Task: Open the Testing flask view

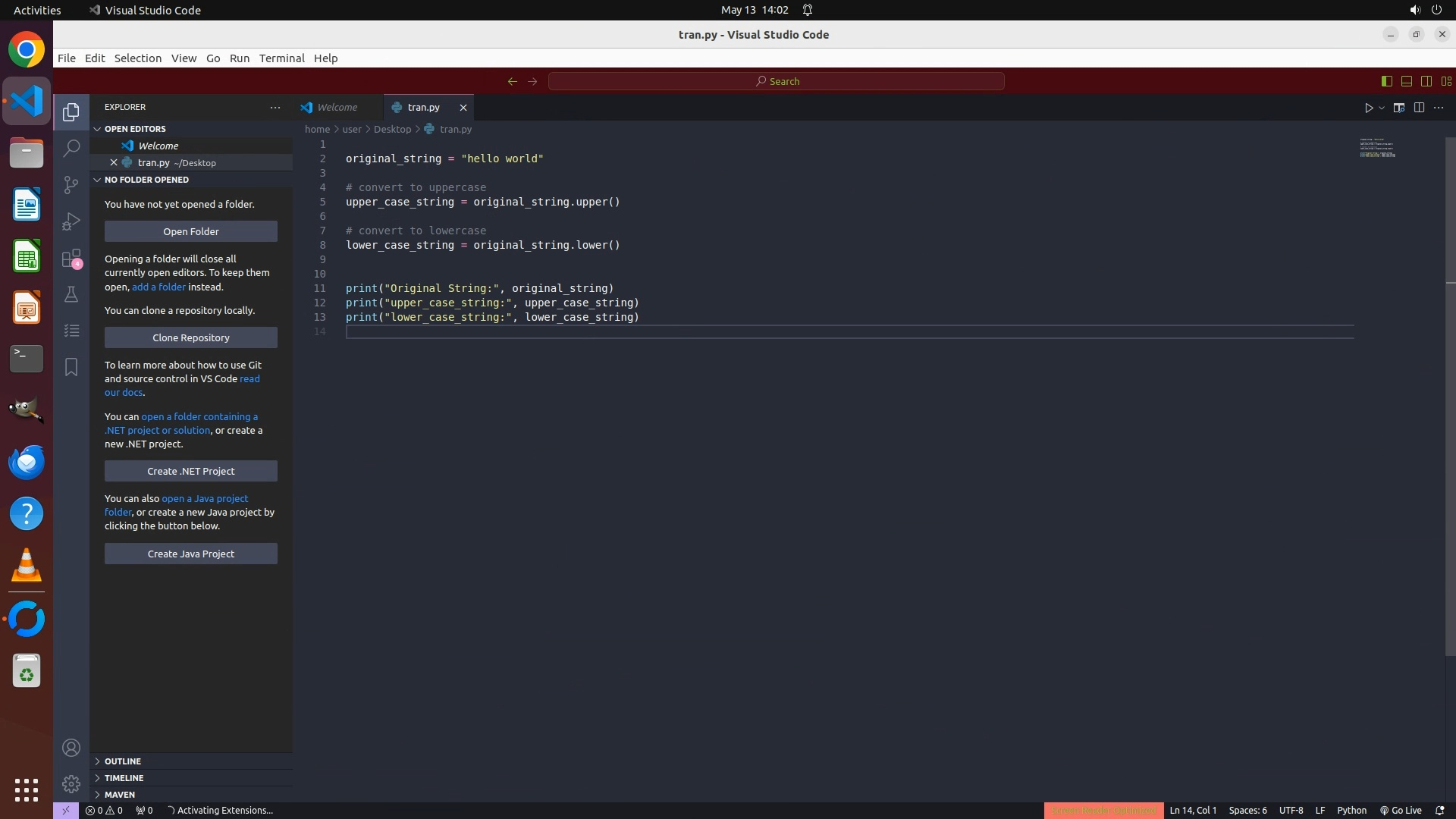Action: (x=71, y=295)
